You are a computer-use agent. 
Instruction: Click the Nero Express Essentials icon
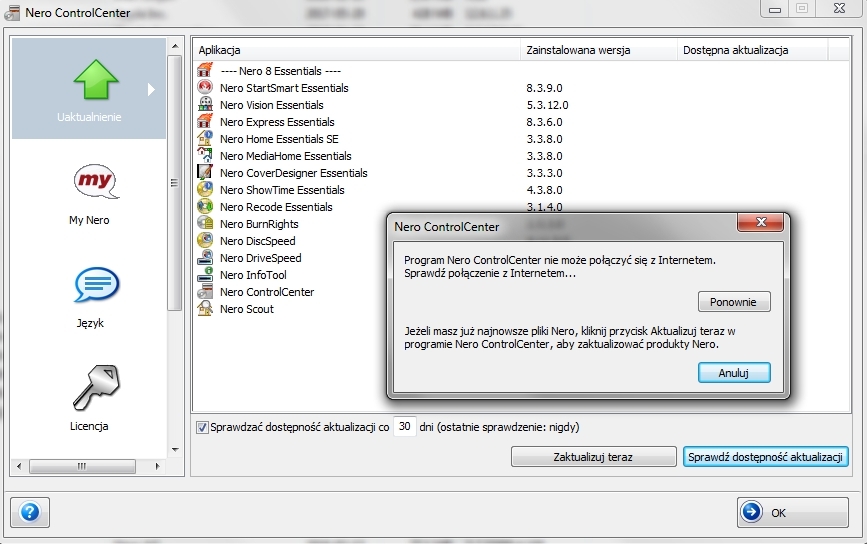pos(205,122)
